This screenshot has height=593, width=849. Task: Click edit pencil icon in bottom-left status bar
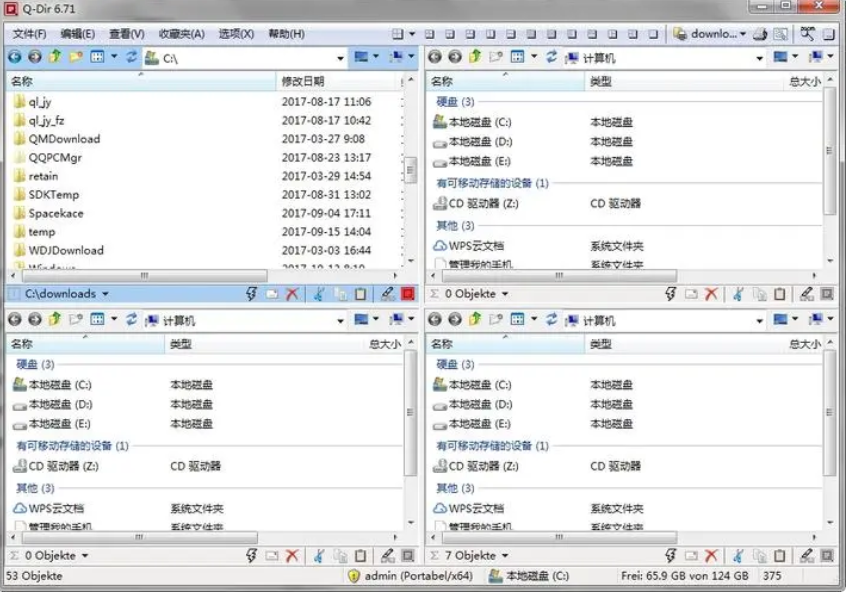pos(387,556)
